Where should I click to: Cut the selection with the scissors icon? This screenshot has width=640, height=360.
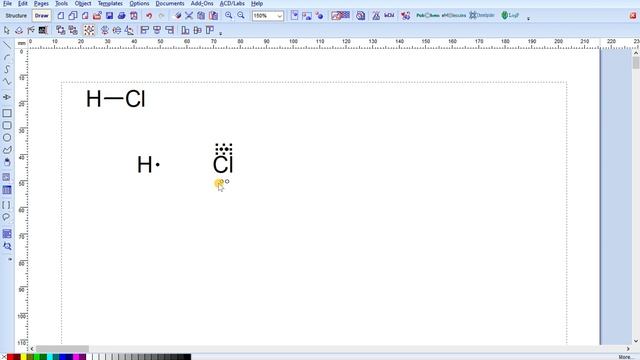tap(189, 16)
